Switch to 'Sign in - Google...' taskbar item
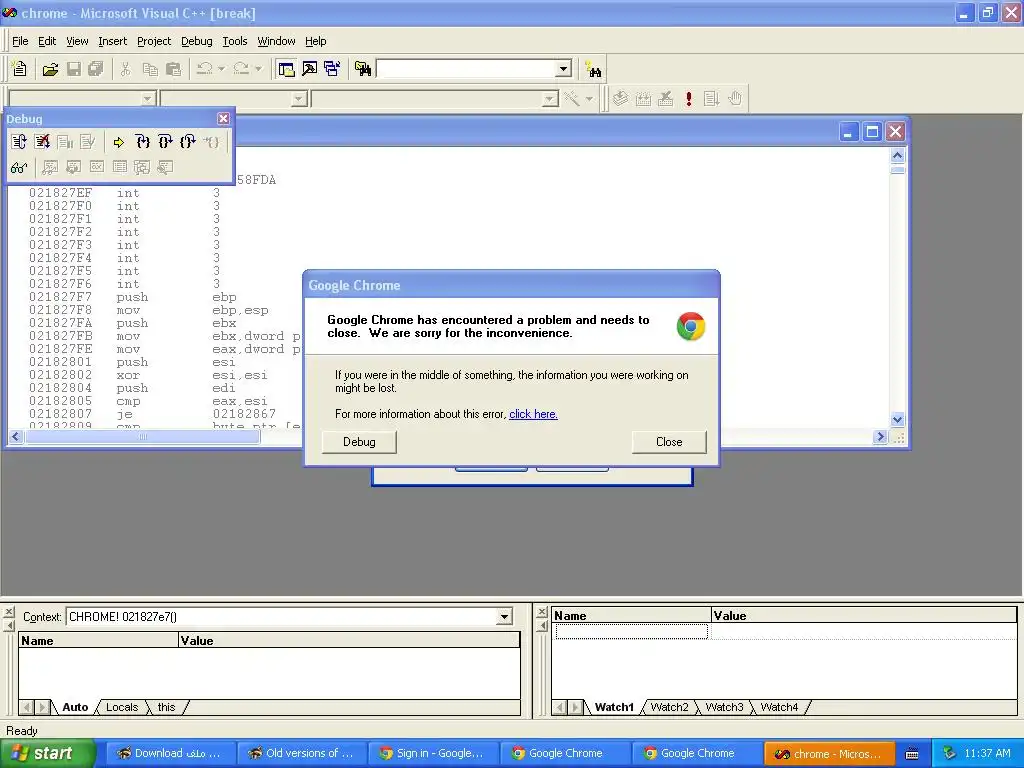Image resolution: width=1024 pixels, height=768 pixels. (433, 754)
